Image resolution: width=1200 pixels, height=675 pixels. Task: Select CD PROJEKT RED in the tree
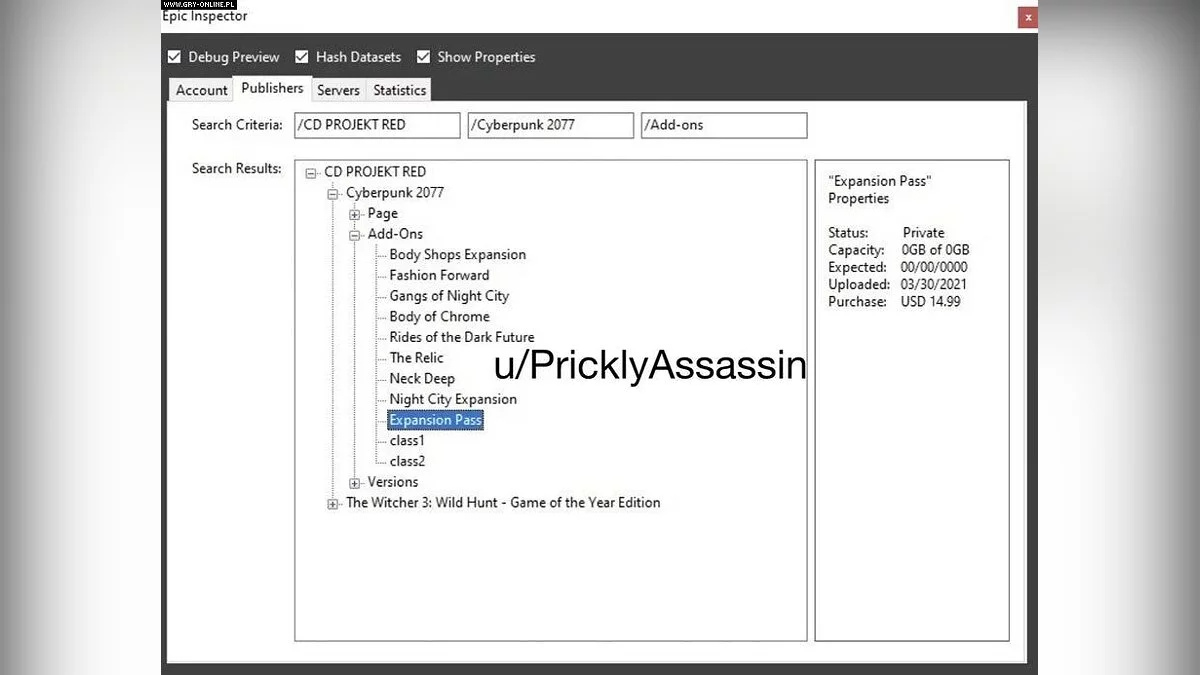pyautogui.click(x=375, y=172)
